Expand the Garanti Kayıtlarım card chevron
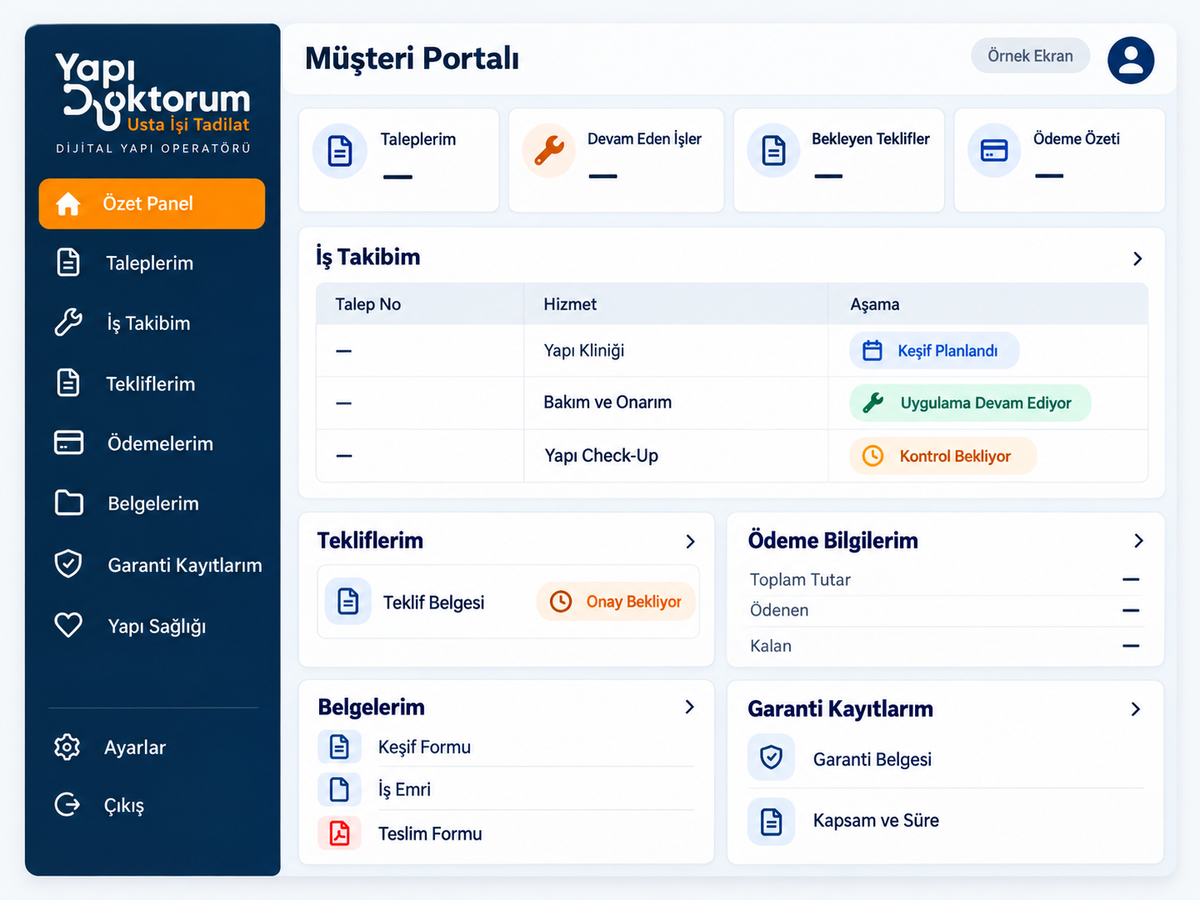 pos(1135,709)
